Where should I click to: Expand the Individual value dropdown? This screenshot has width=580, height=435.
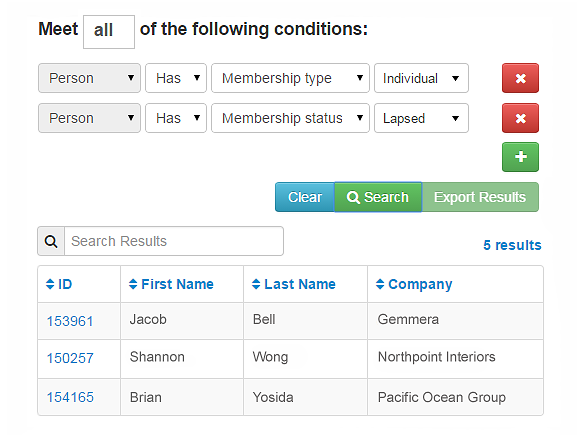(x=421, y=78)
